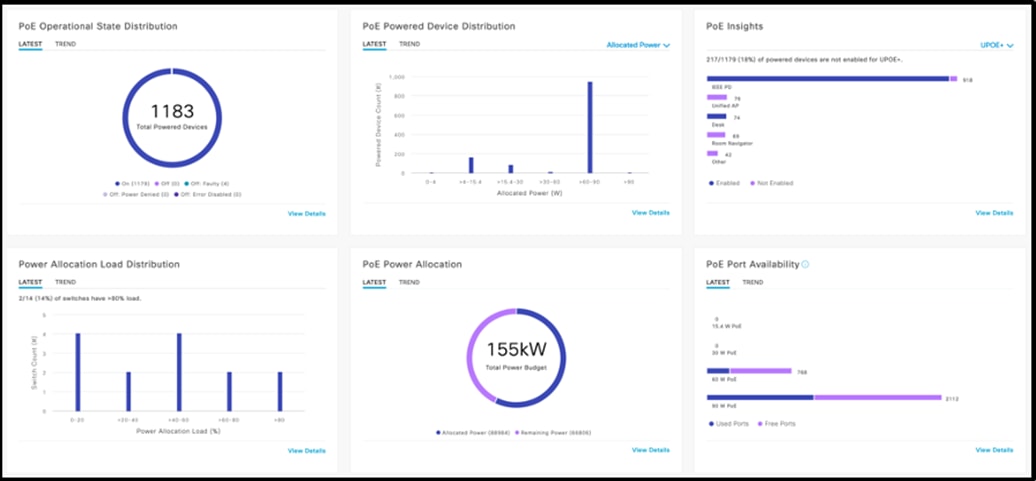Screen dimensions: 1036x481
Task: Click the free-ports segment of 90 W PoE bar
Action: tap(877, 397)
